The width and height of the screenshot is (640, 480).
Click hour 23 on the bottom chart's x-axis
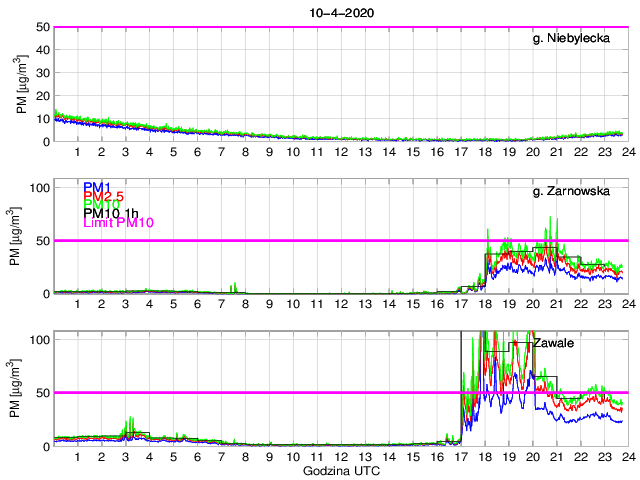(x=605, y=457)
